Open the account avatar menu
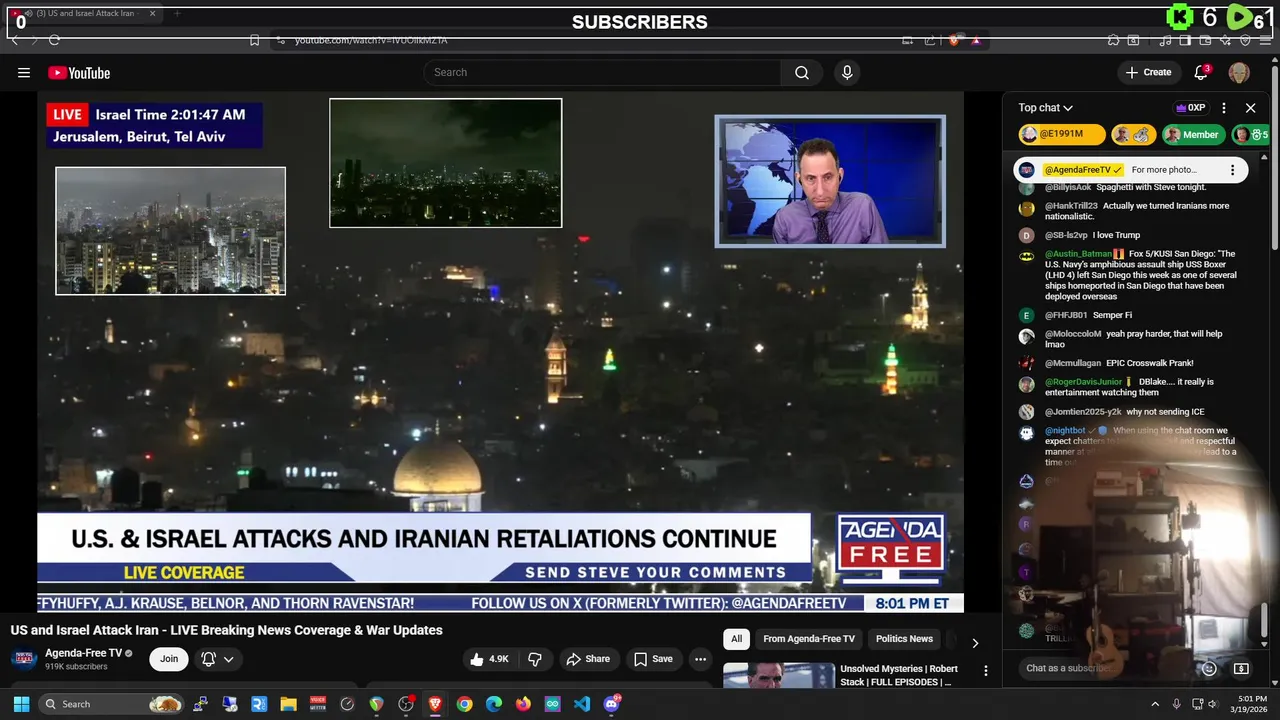This screenshot has width=1280, height=720. coord(1239,72)
